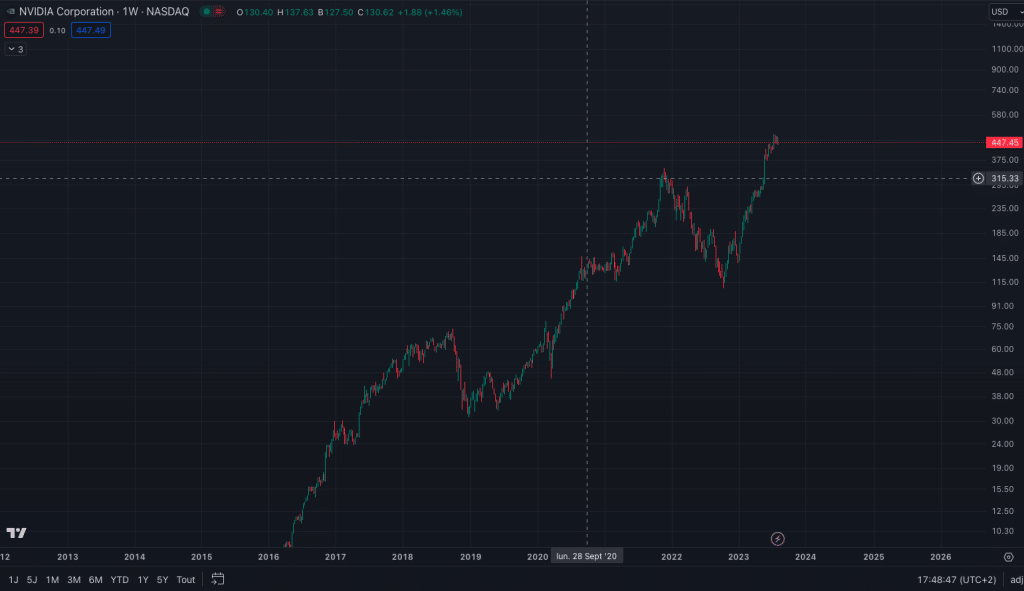The width and height of the screenshot is (1024, 591).
Task: Click the low value B127.50
Action: [x=335, y=12]
